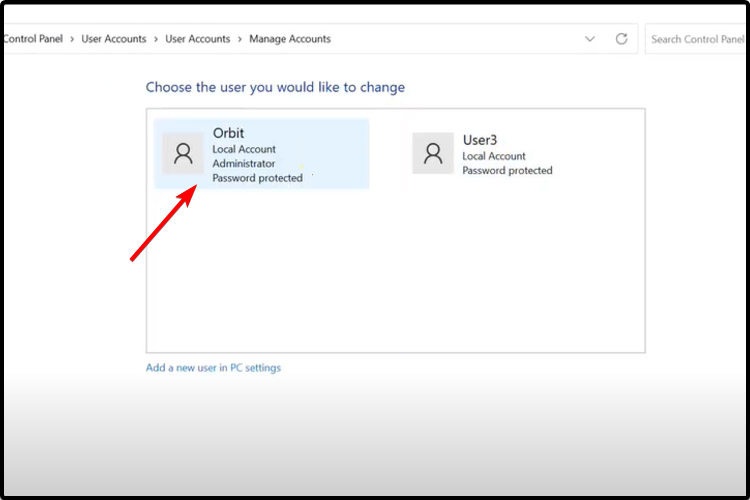The width and height of the screenshot is (750, 500).
Task: Click the refresh icon in address bar
Action: click(x=621, y=39)
